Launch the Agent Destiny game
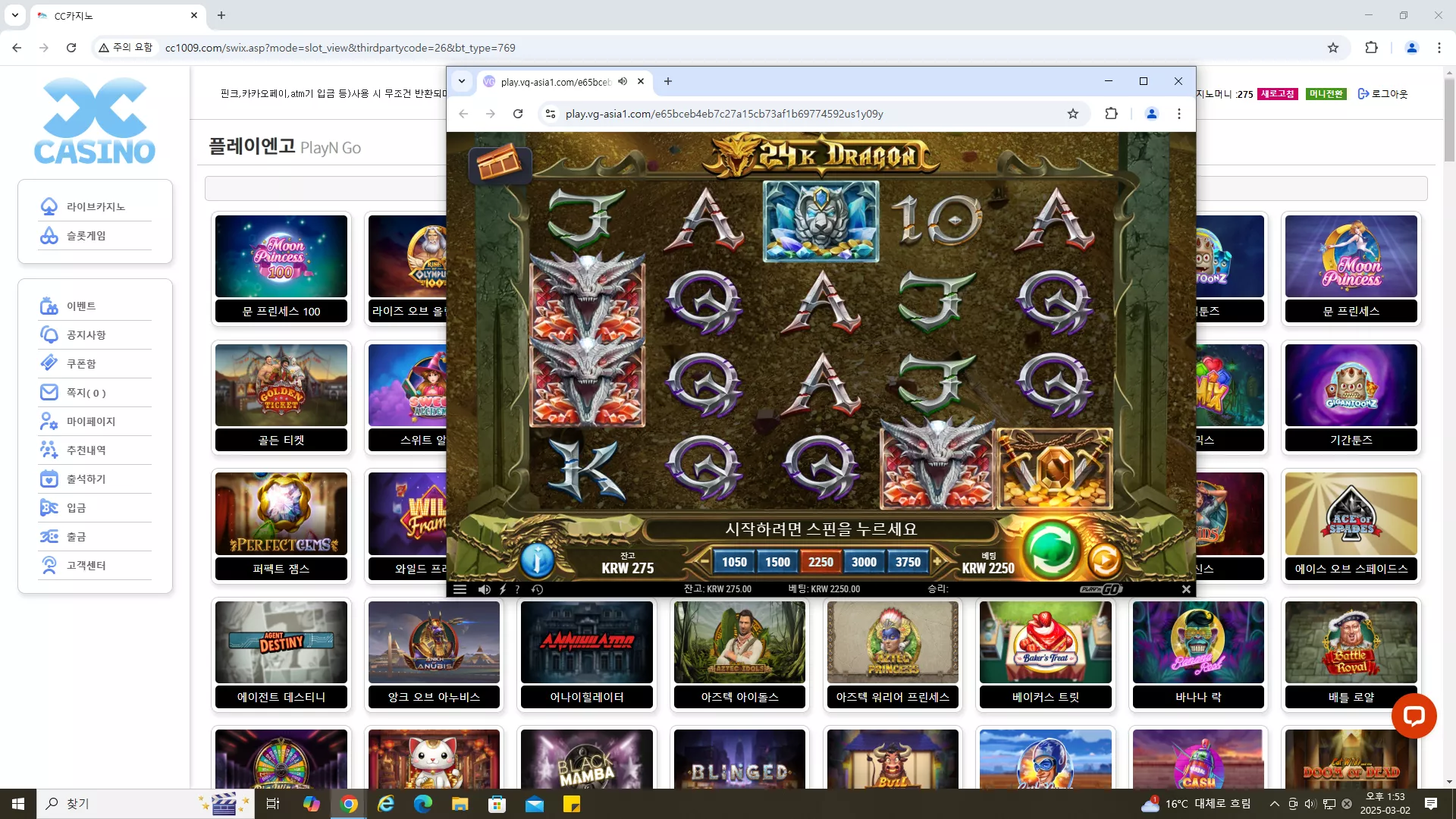This screenshot has height=819, width=1456. [281, 642]
